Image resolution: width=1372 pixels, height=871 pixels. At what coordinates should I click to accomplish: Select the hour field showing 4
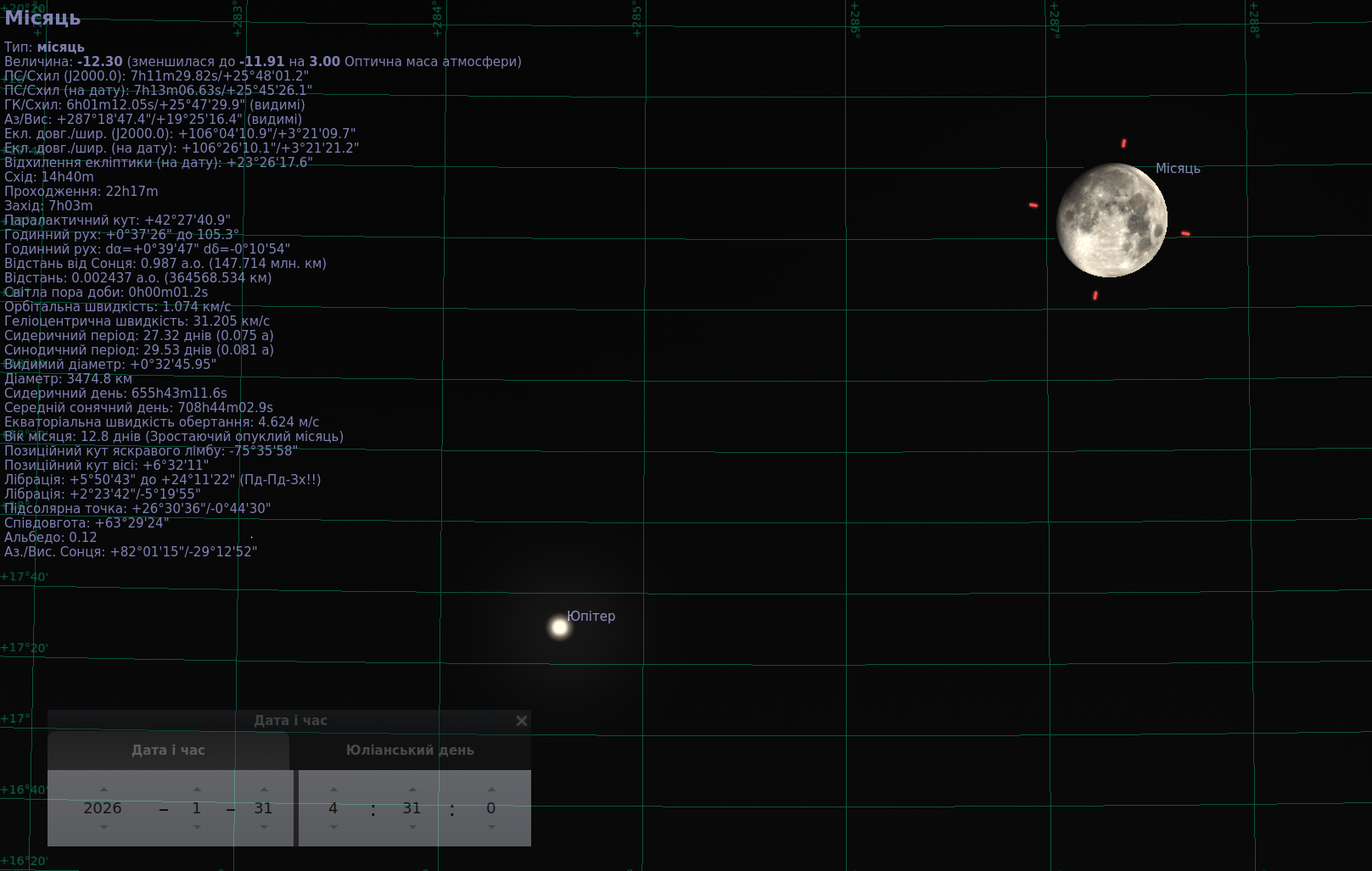333,808
